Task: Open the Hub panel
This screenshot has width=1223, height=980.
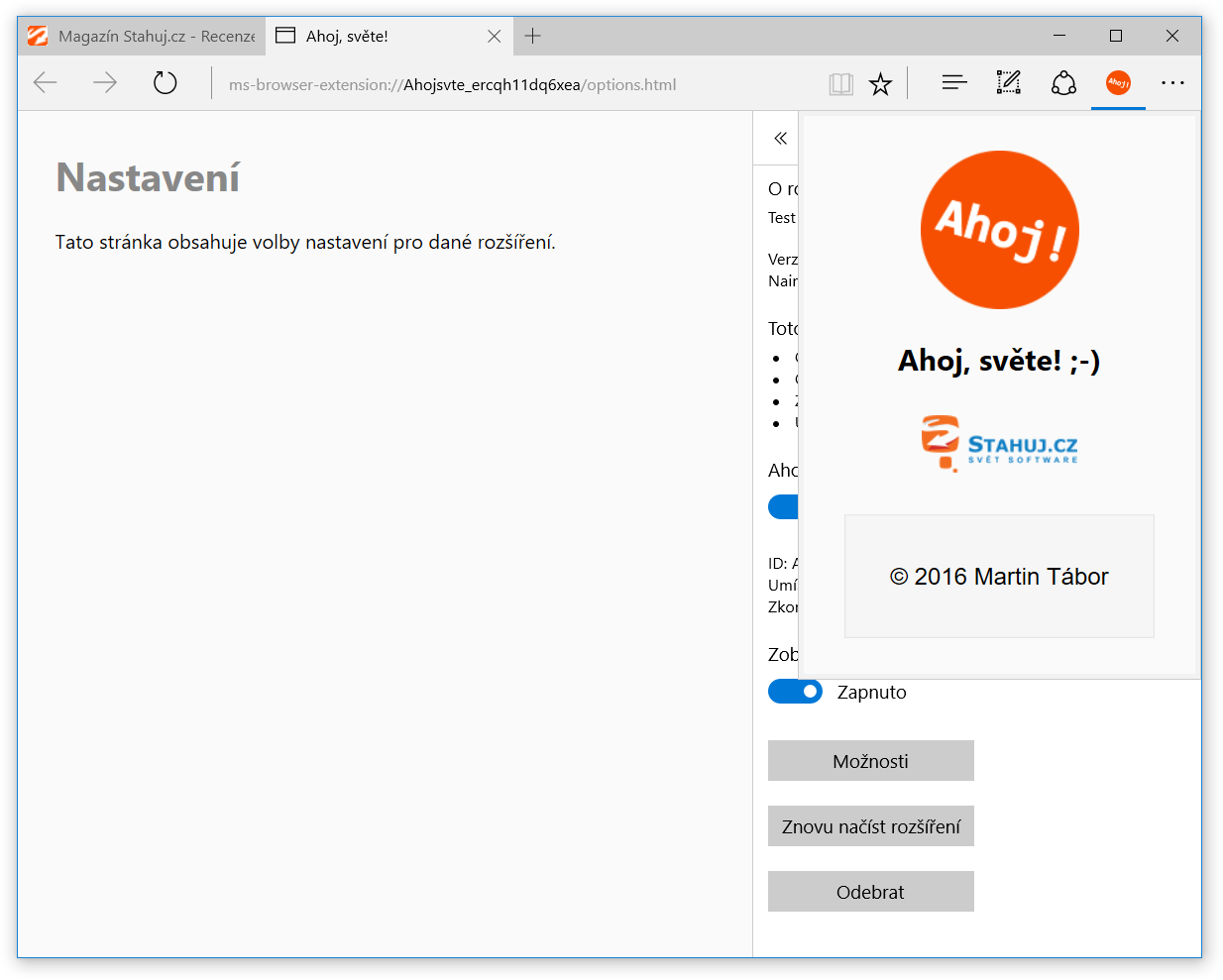Action: click(954, 83)
